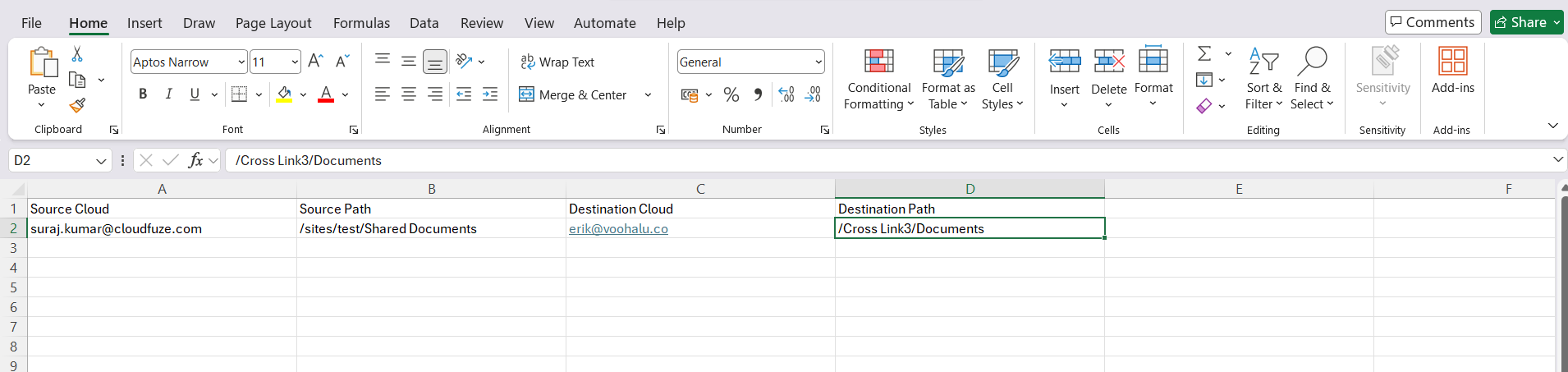Image resolution: width=1568 pixels, height=372 pixels.
Task: Switch to the Automate tab
Action: click(x=604, y=23)
